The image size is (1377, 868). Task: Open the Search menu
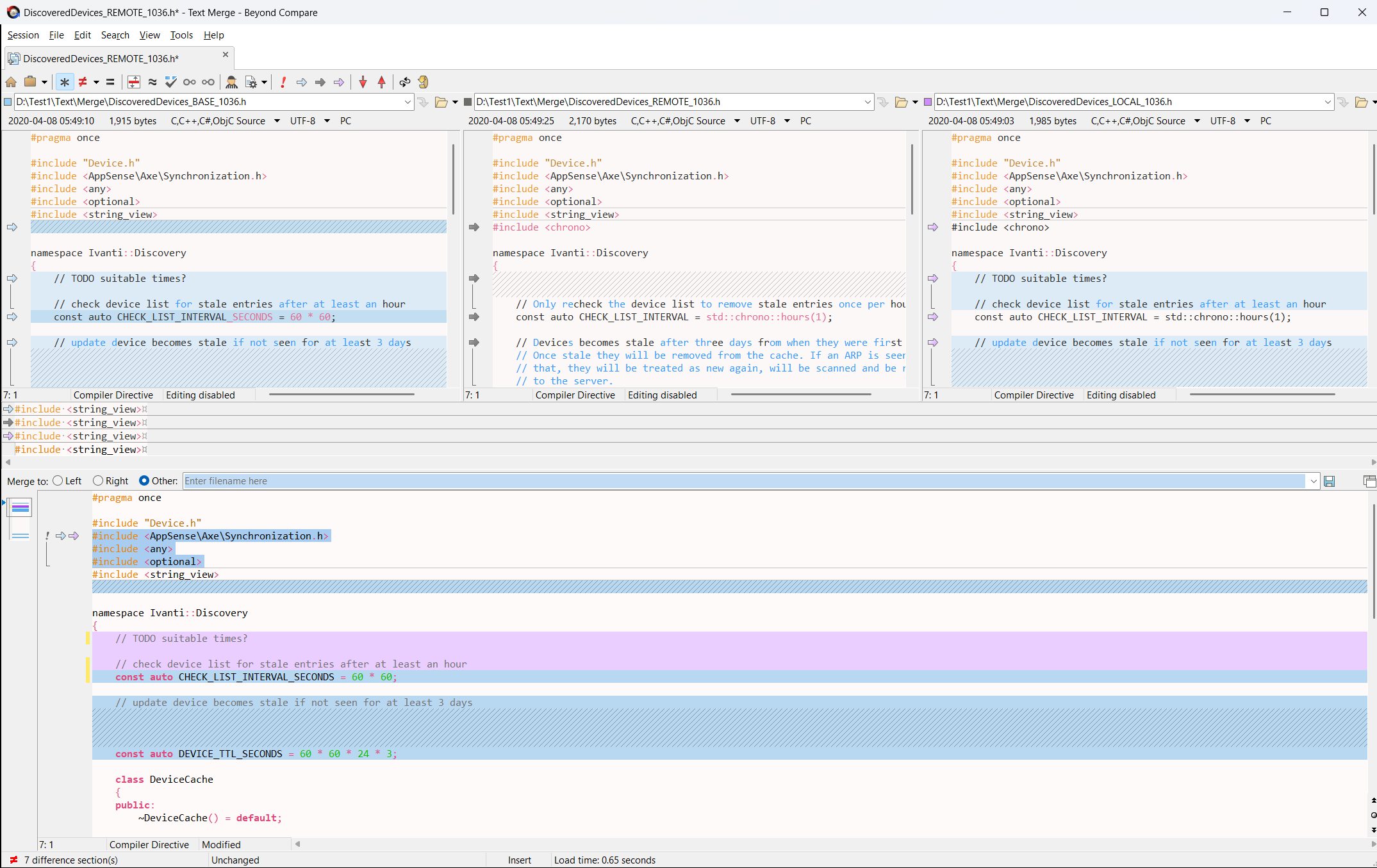click(115, 35)
